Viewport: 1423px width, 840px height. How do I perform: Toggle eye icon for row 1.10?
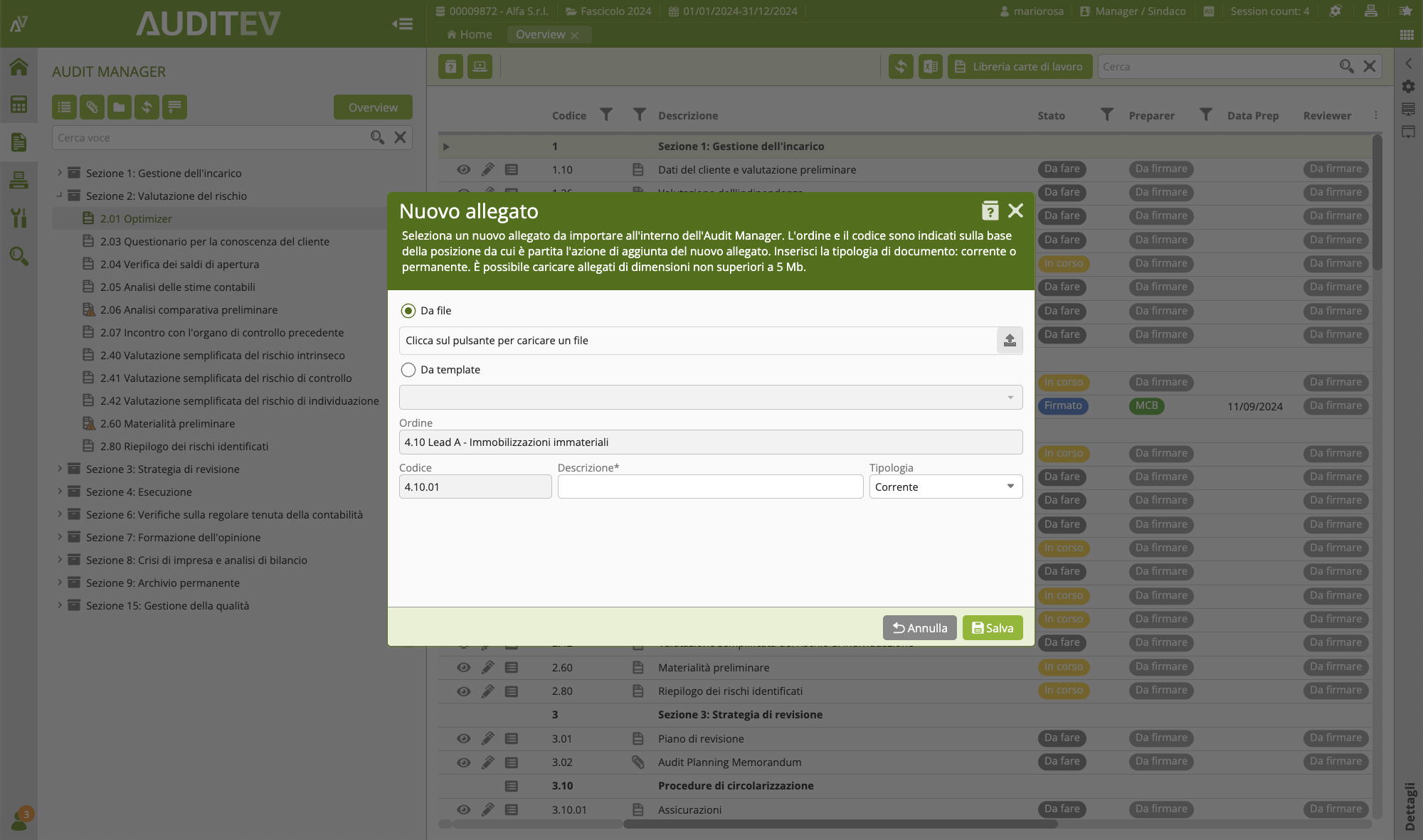[463, 169]
